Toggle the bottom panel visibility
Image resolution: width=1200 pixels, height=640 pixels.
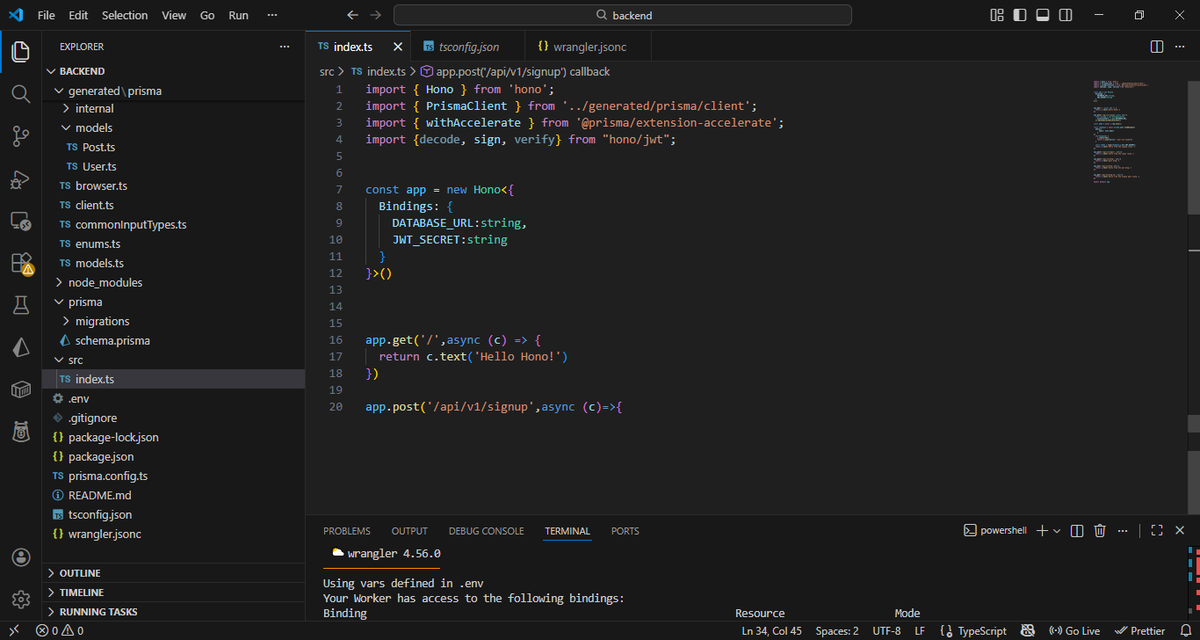(x=1043, y=15)
